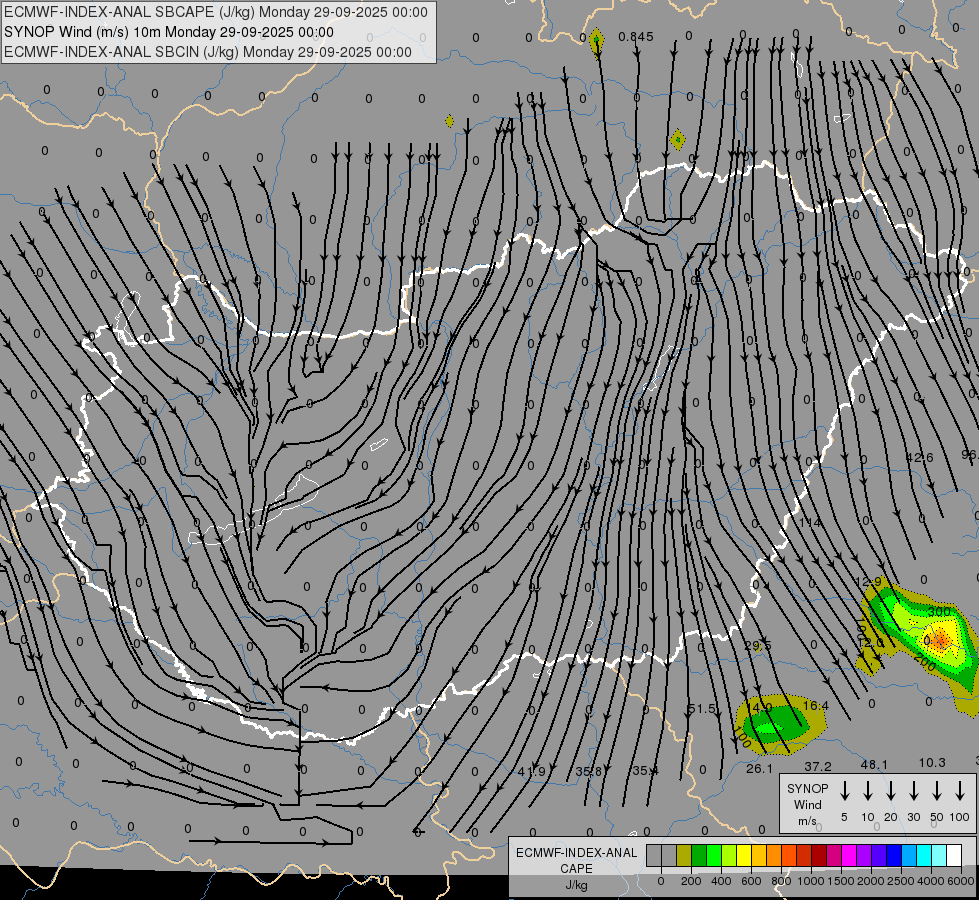Click the 4000 tick label on color scale
979x900 pixels.
pyautogui.click(x=930, y=881)
